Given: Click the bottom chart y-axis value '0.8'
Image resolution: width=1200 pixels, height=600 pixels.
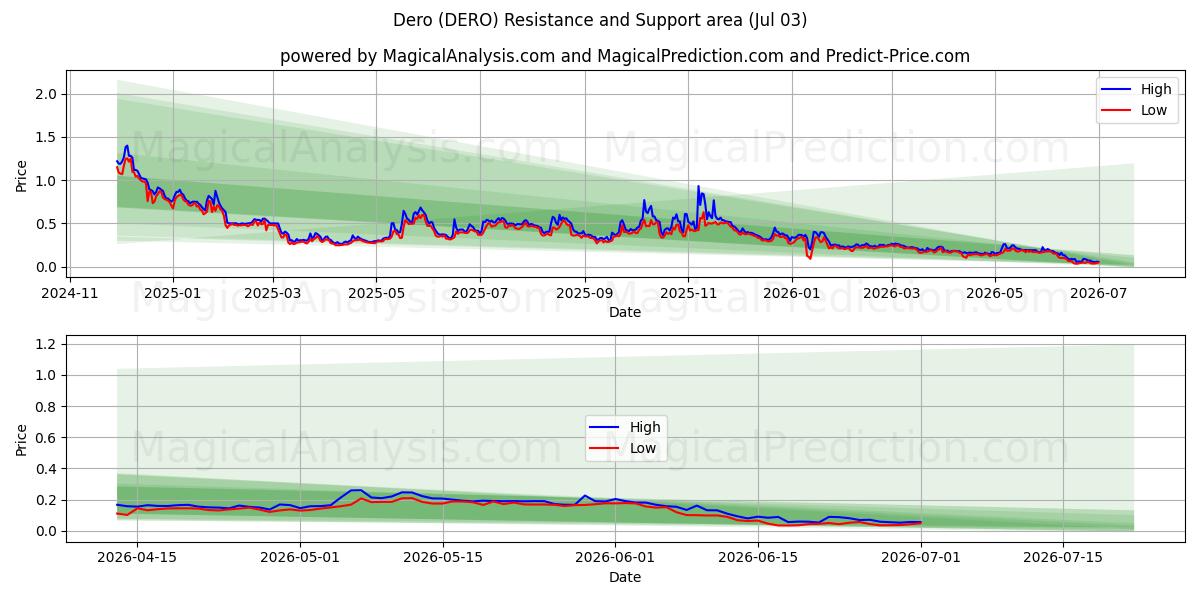Looking at the screenshot, I should [48, 407].
